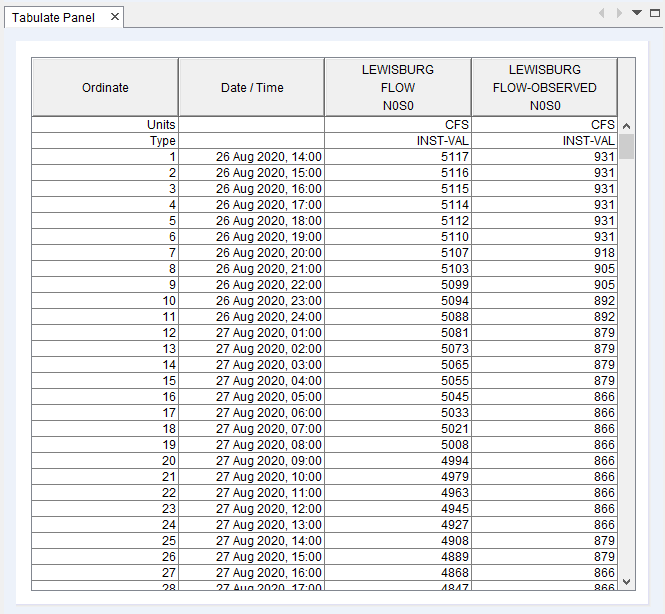
Task: Select flow value 5117
Action: point(398,157)
